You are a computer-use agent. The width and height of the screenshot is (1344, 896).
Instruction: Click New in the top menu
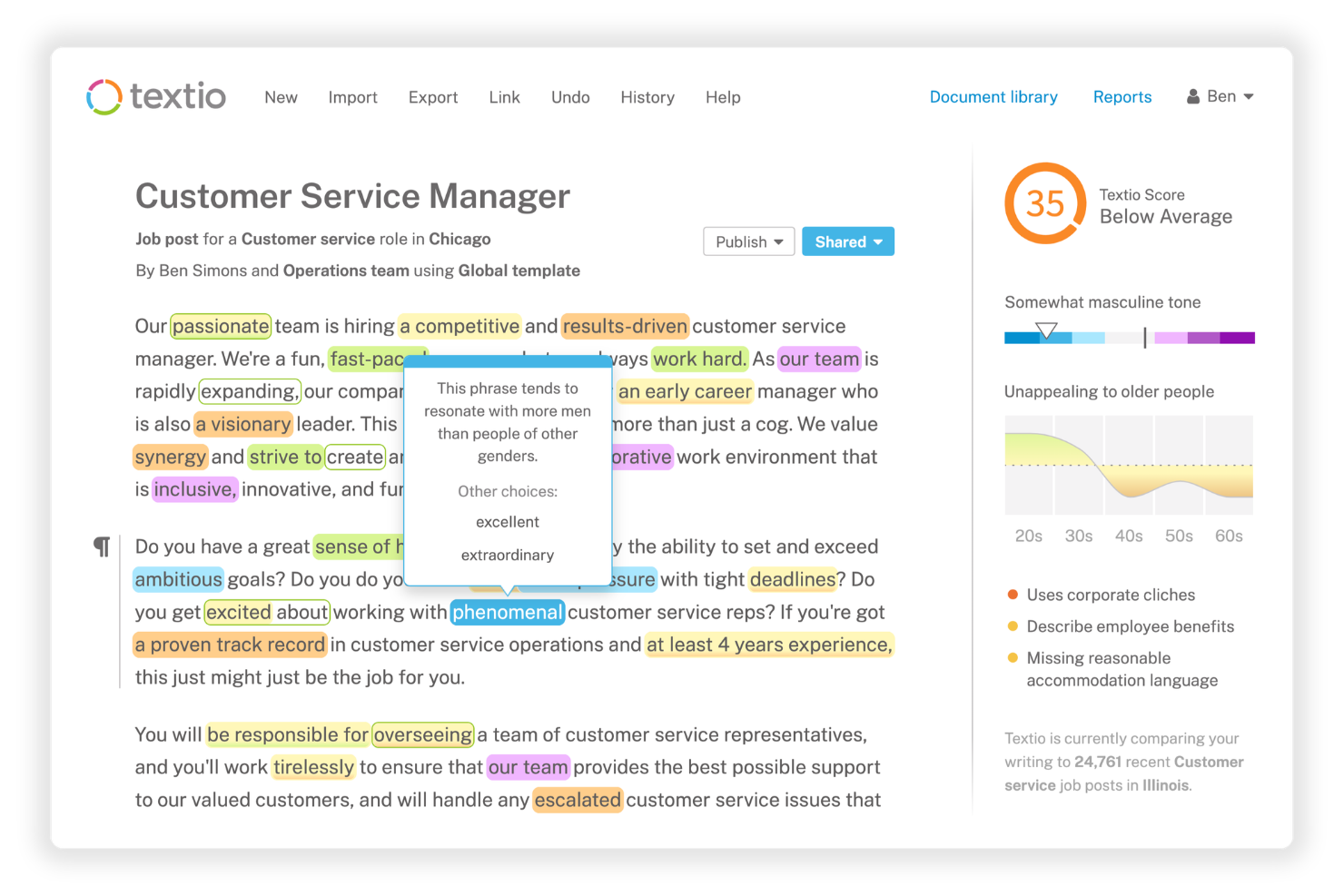pos(282,97)
